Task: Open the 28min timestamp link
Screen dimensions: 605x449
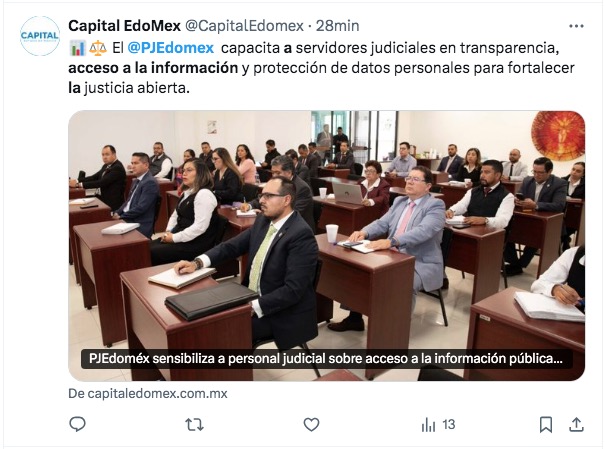Action: (338, 26)
